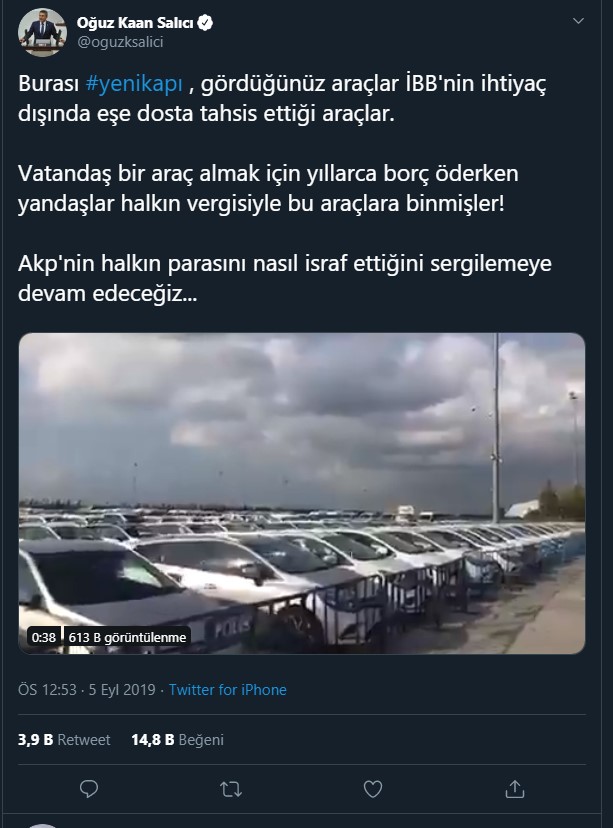Click the retweet arrows icon
Viewport: 613px width, 828px height.
[231, 789]
